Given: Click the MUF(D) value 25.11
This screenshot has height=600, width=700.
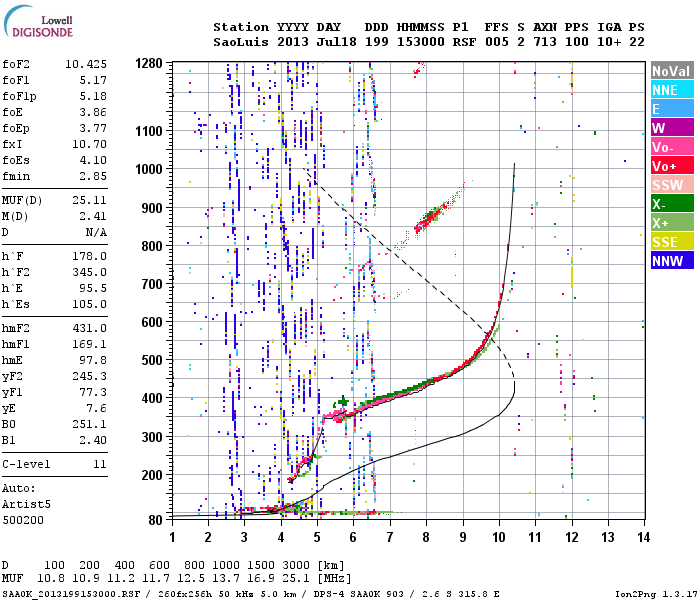Looking at the screenshot, I should (89, 200).
